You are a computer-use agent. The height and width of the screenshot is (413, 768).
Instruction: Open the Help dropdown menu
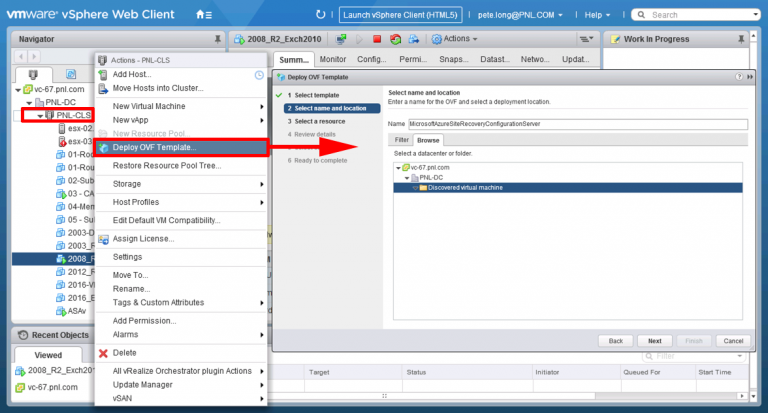pyautogui.click(x=597, y=15)
